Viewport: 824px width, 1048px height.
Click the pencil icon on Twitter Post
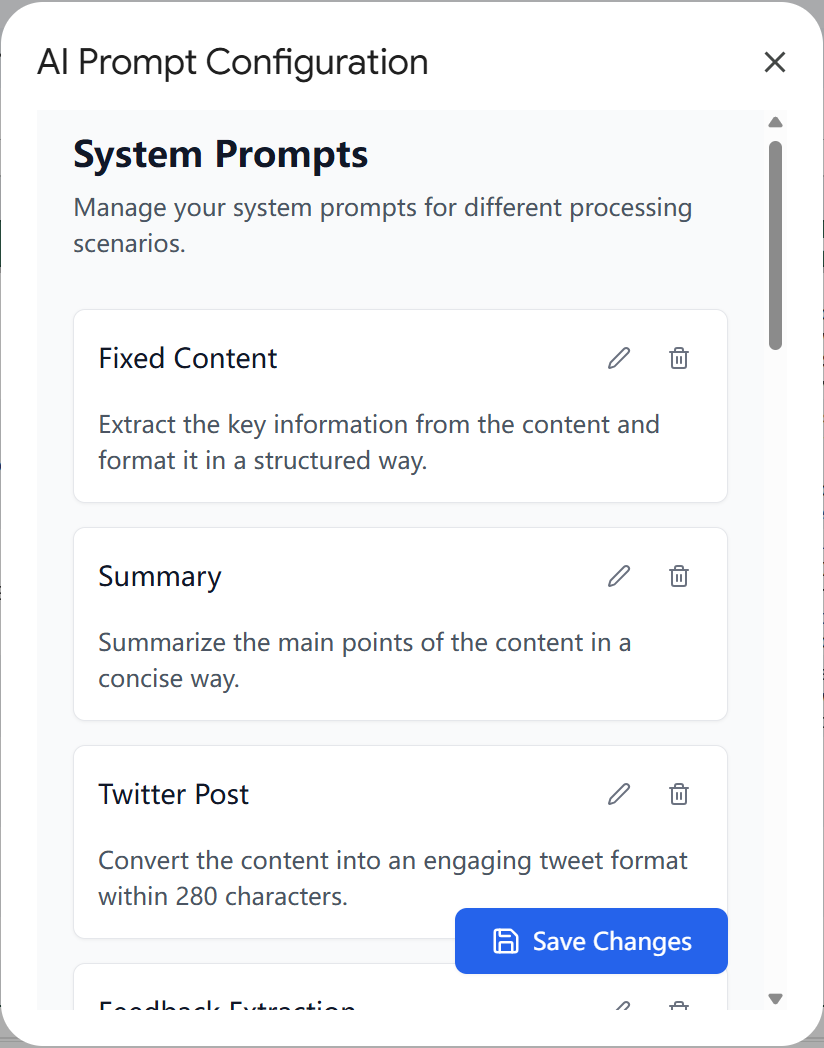tap(619, 794)
